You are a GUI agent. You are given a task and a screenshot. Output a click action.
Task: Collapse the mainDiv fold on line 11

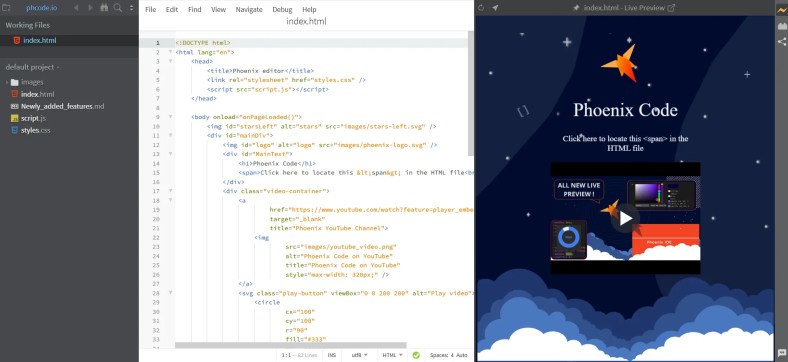tap(170, 136)
